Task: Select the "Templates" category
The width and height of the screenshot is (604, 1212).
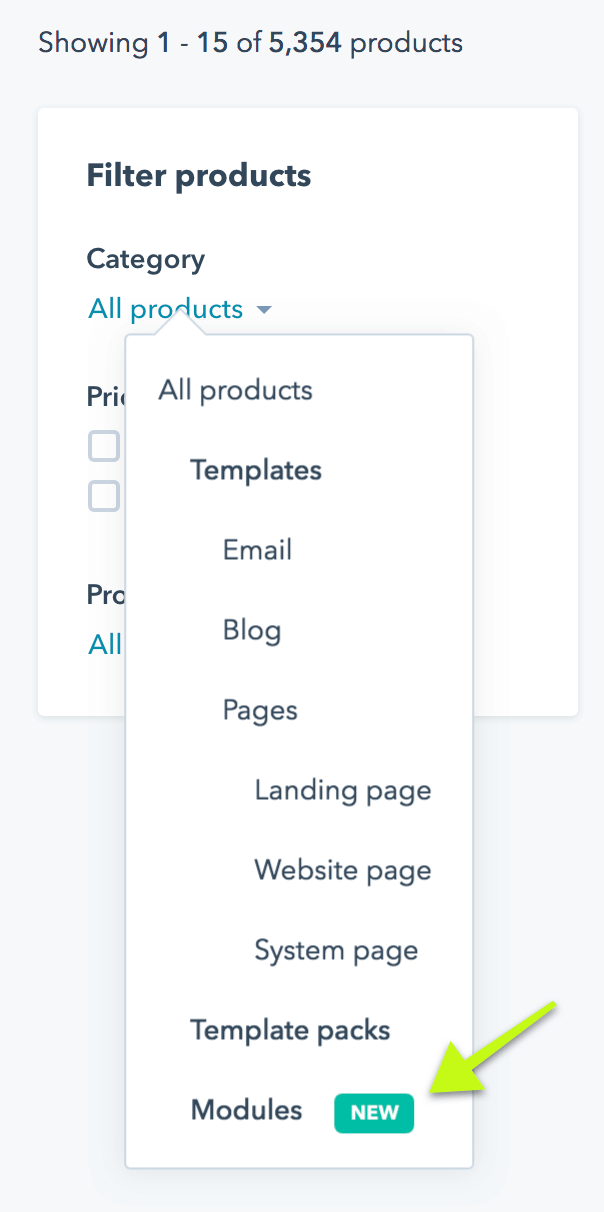Action: (255, 470)
